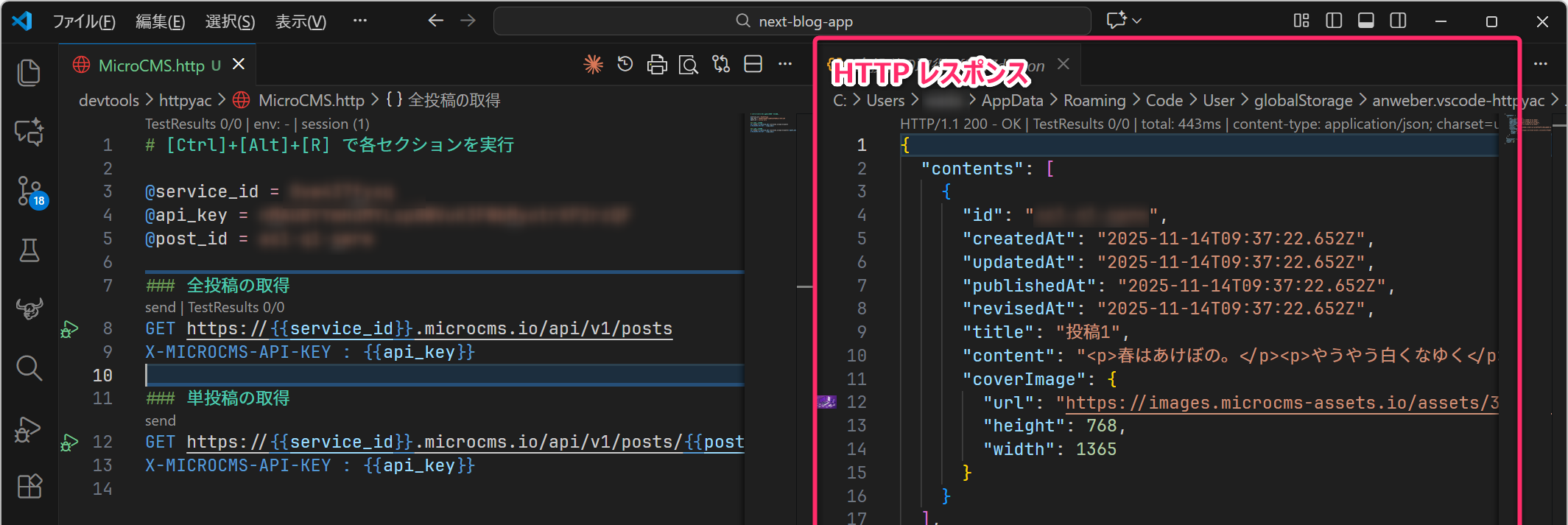The width and height of the screenshot is (1568, 525).
Task: Open the editor's More Actions ellipsis menu
Action: tap(785, 65)
